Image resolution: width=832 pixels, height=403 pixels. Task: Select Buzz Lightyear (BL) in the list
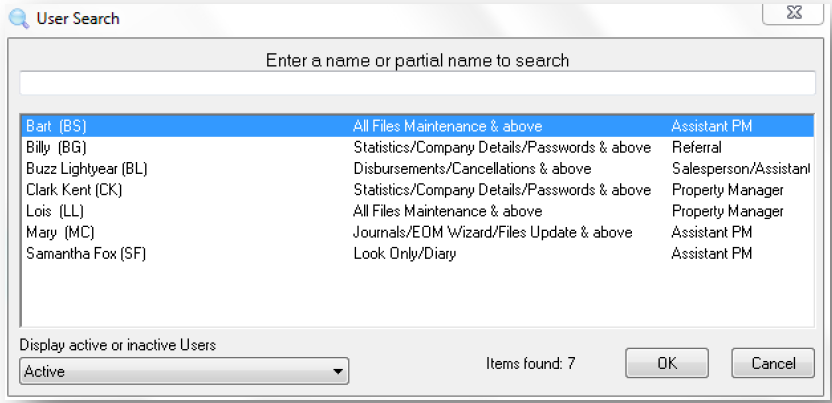[x=417, y=169]
